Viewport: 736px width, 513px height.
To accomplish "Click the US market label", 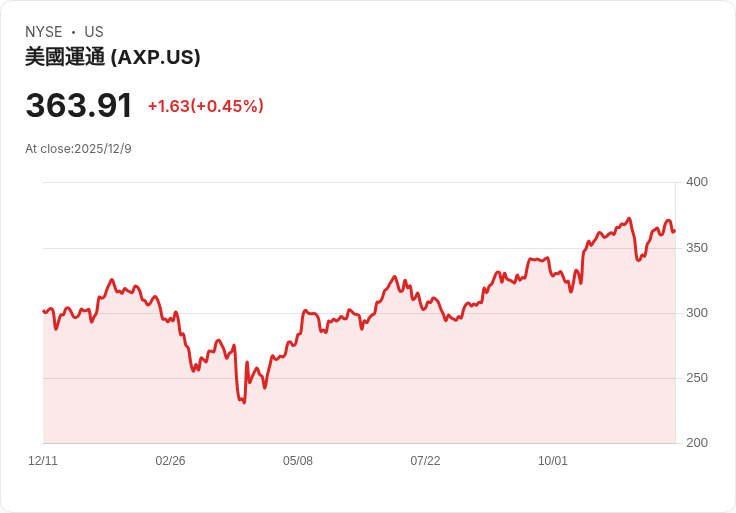I will pos(94,32).
